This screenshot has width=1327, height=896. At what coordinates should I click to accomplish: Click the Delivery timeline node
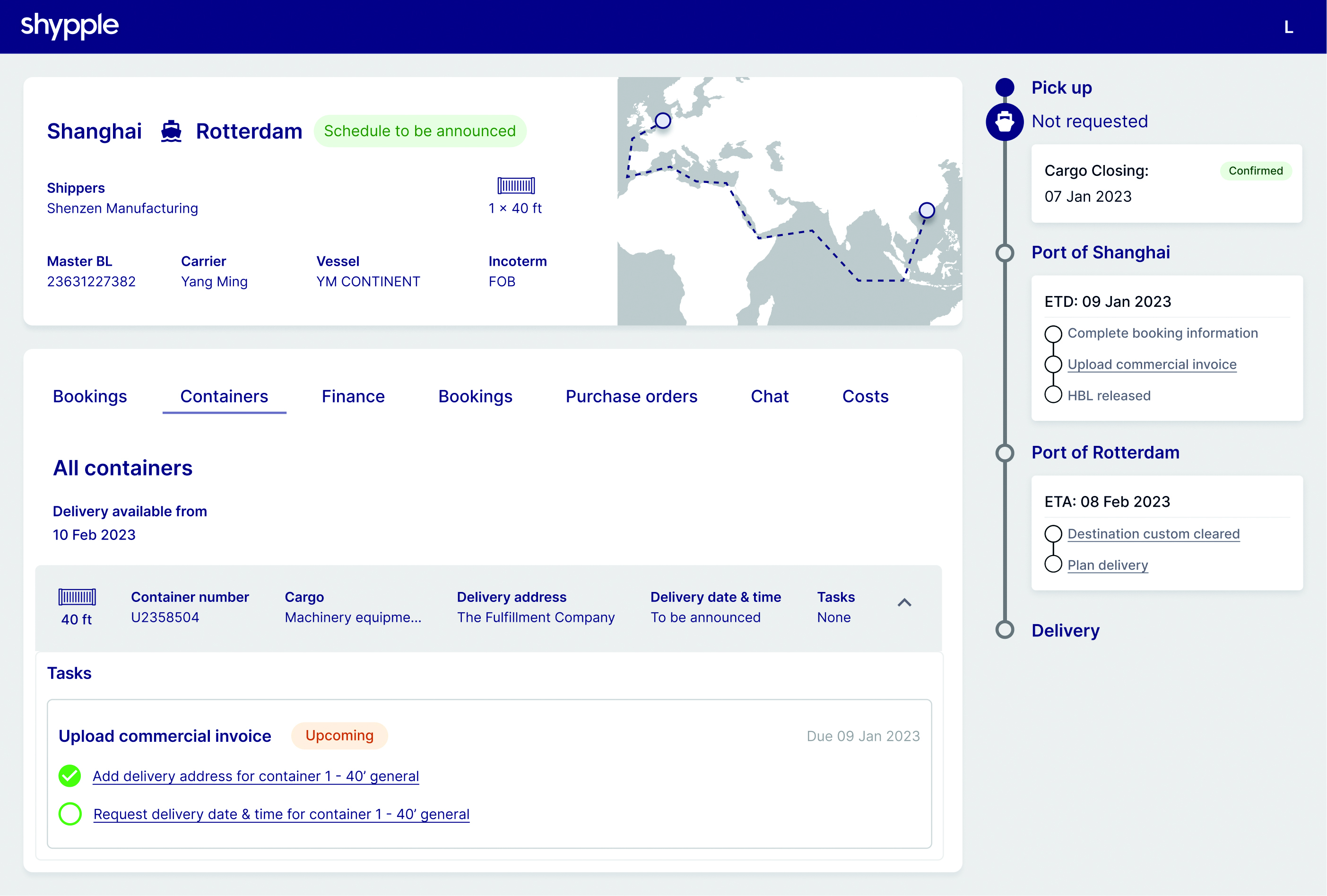[x=1005, y=630]
